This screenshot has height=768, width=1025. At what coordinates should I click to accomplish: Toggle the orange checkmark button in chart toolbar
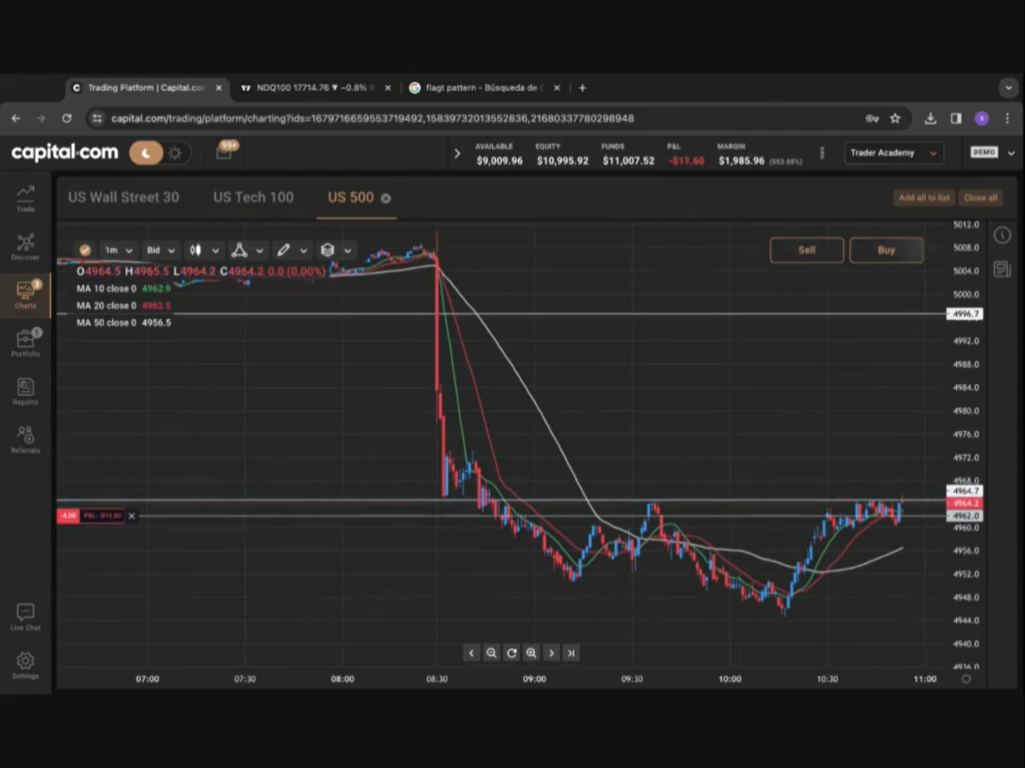click(85, 250)
